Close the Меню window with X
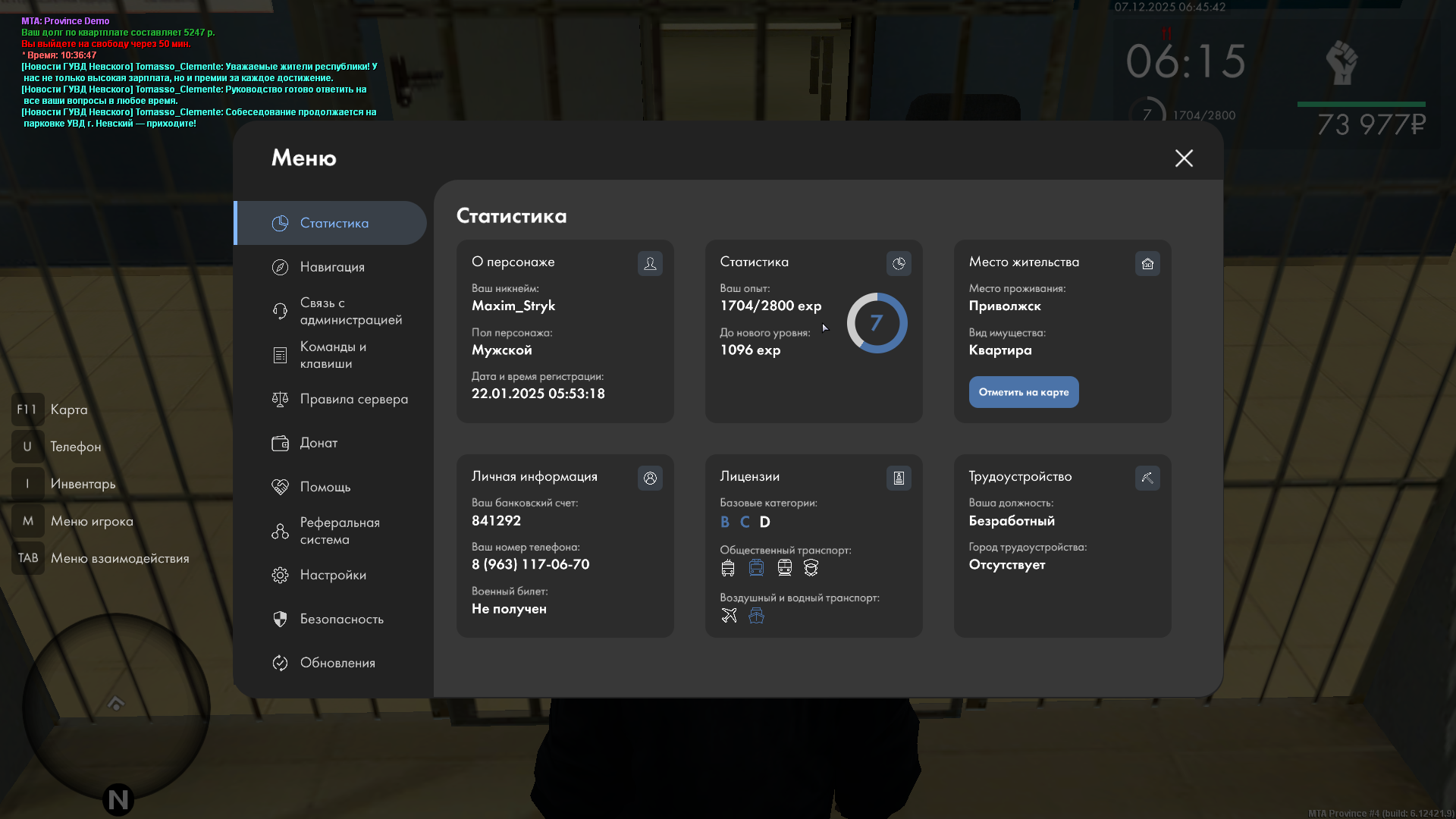Screen dimensions: 1456x819 pyautogui.click(x=1184, y=158)
